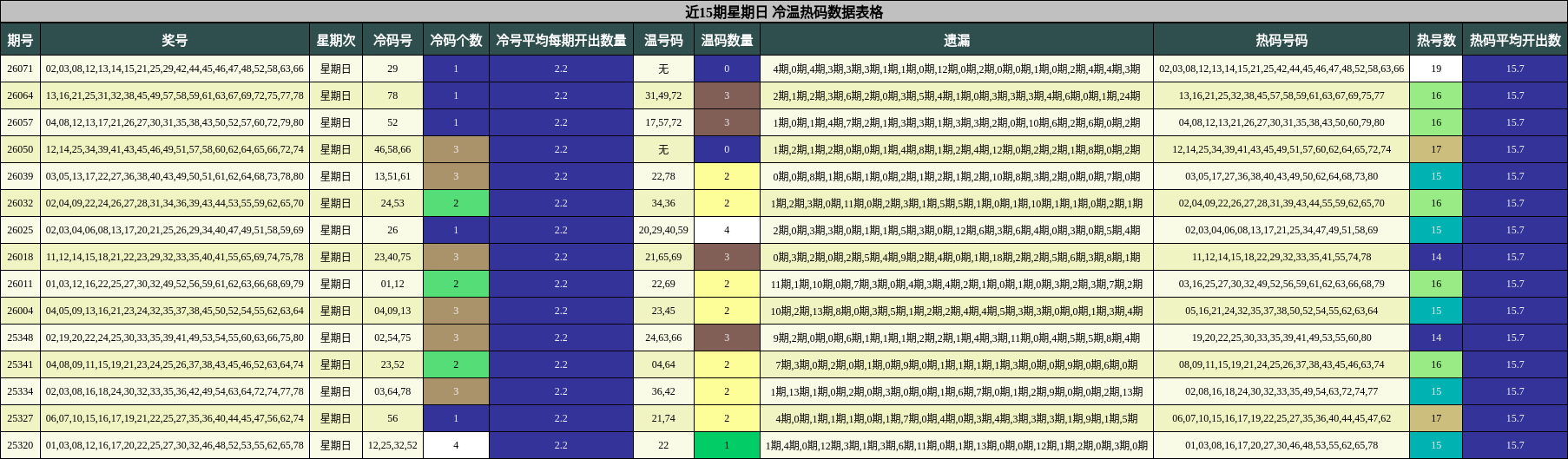Viewport: 1568px width, 459px height.
Task: Click cold numbers '04,09,13' in row 26004
Action: (392, 311)
